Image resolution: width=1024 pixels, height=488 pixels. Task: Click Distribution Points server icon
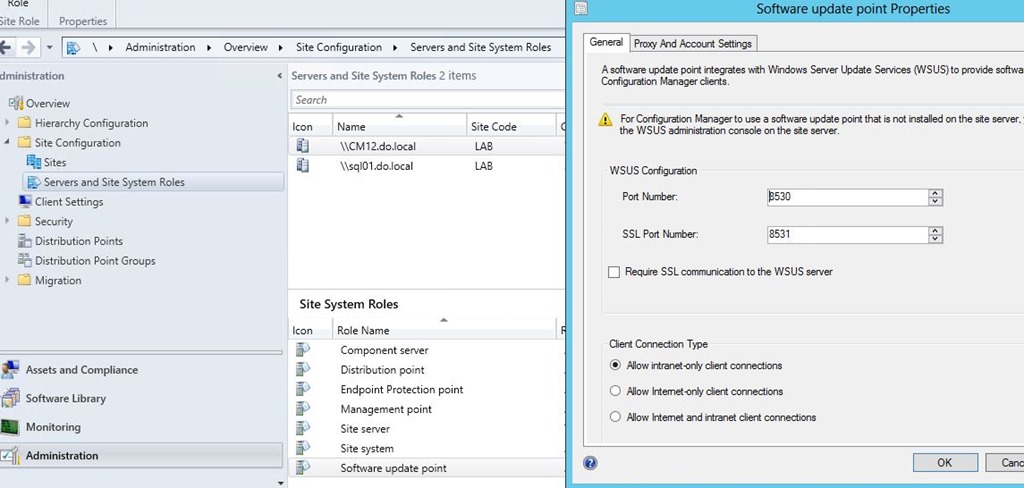(x=25, y=241)
